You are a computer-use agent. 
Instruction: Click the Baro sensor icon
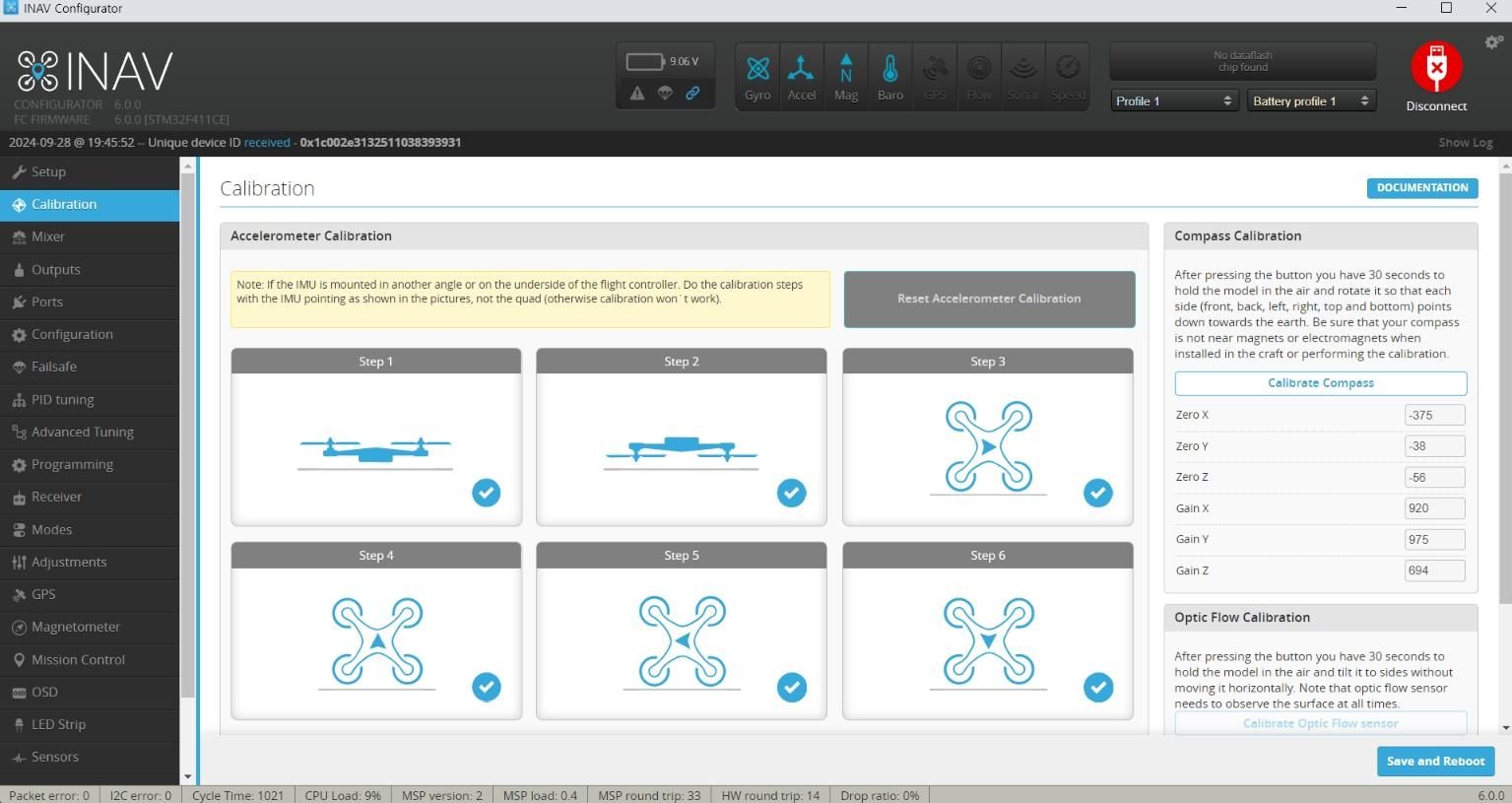[x=889, y=74]
